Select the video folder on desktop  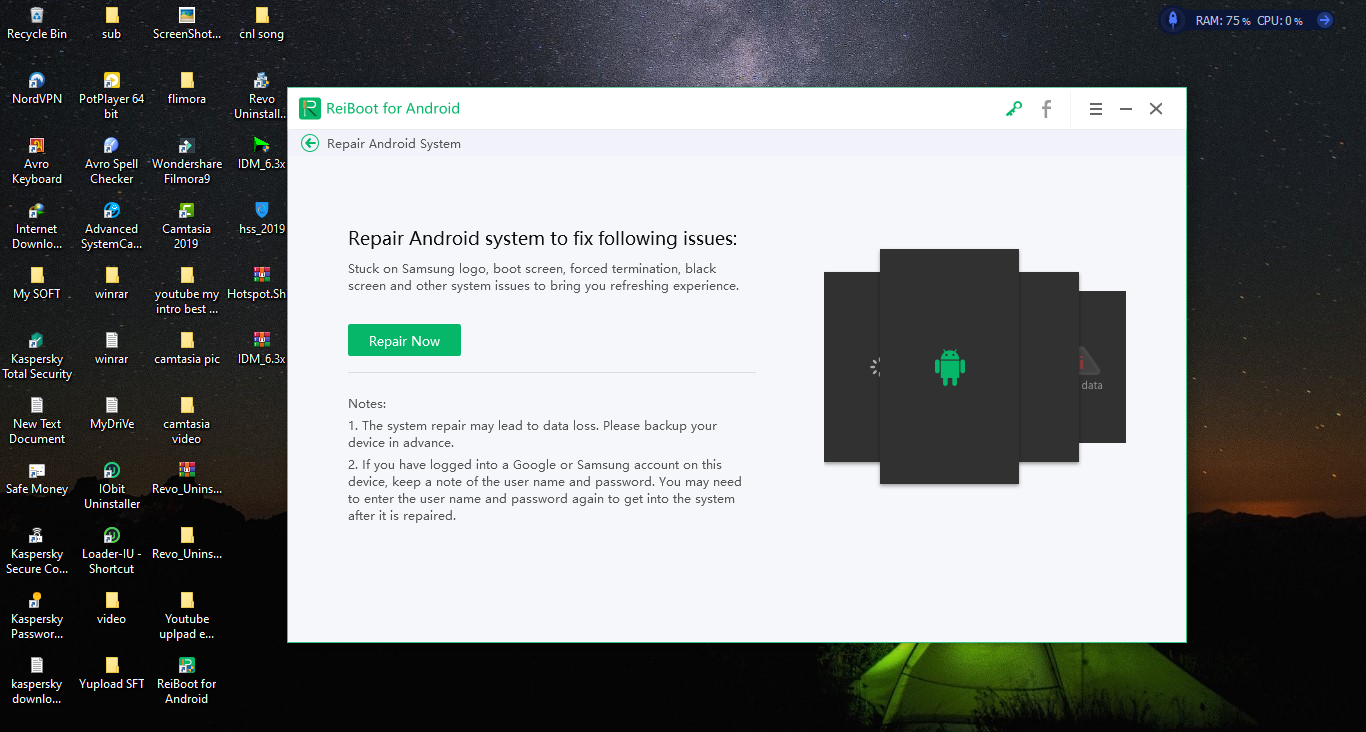pyautogui.click(x=112, y=608)
